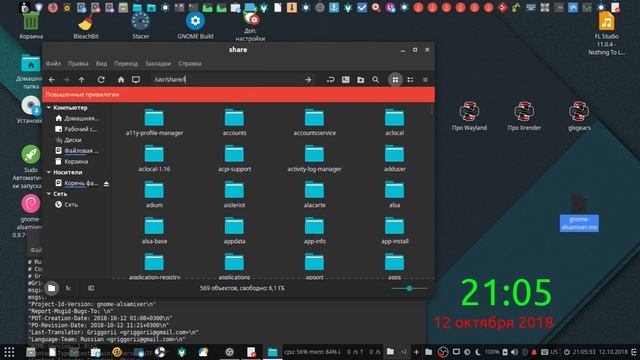The width and height of the screenshot is (640, 360).
Task: Open the Вид menu
Action: (x=101, y=64)
